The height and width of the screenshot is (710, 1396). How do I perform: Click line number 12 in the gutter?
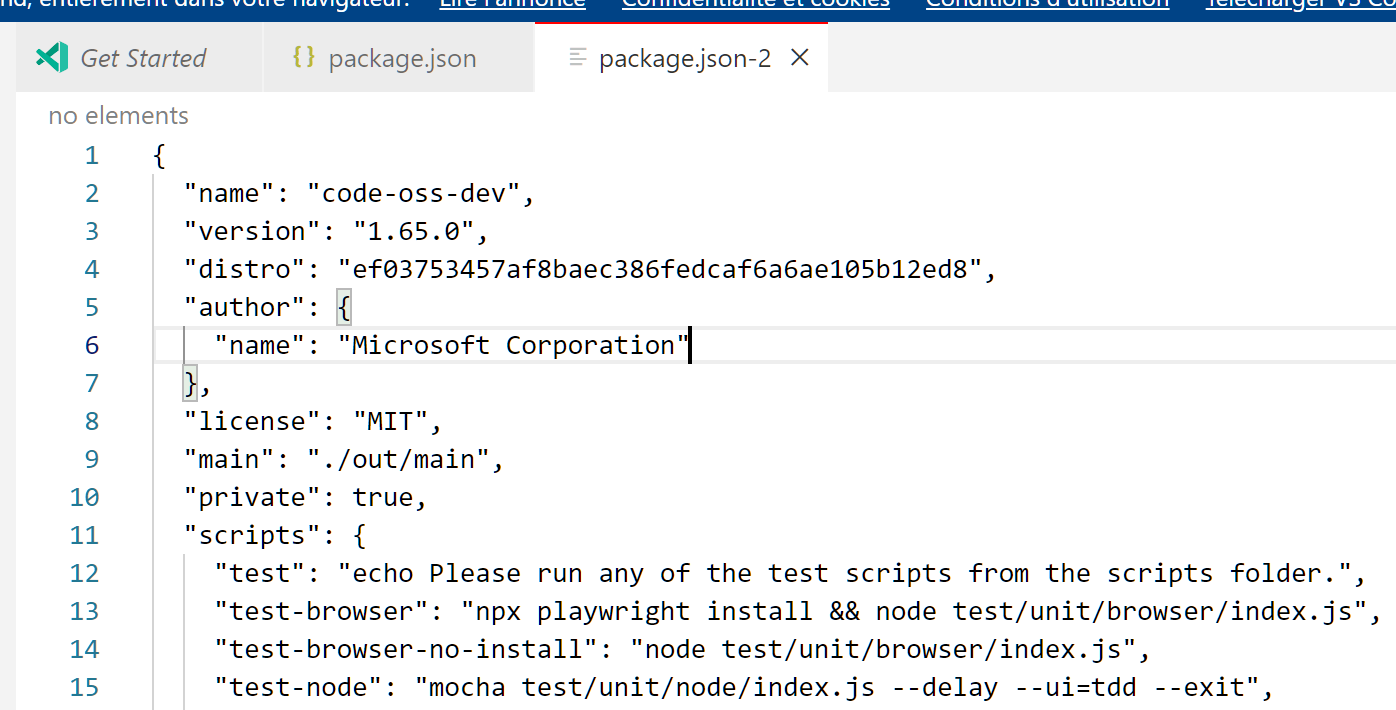[84, 572]
